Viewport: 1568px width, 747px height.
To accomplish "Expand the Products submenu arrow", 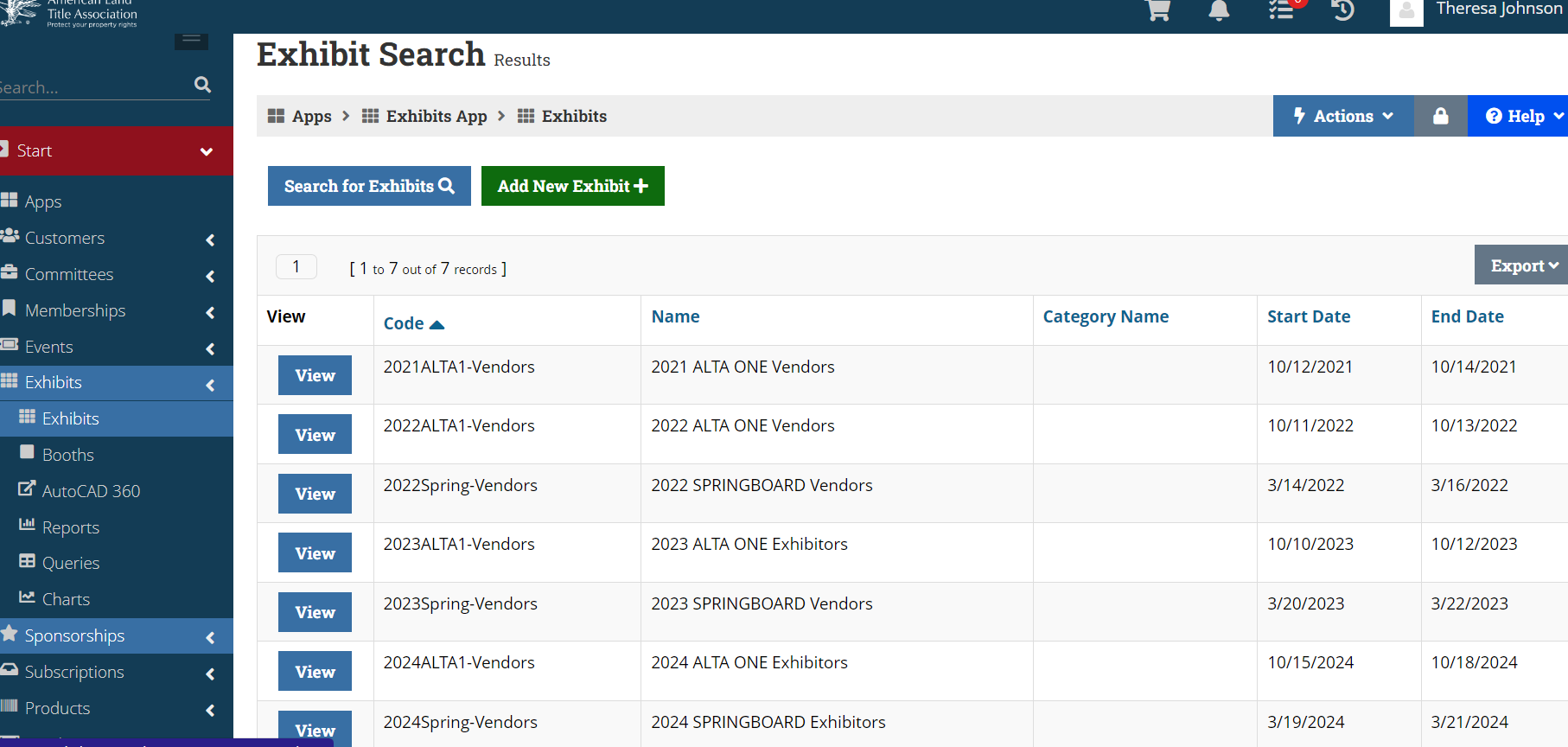I will point(210,710).
